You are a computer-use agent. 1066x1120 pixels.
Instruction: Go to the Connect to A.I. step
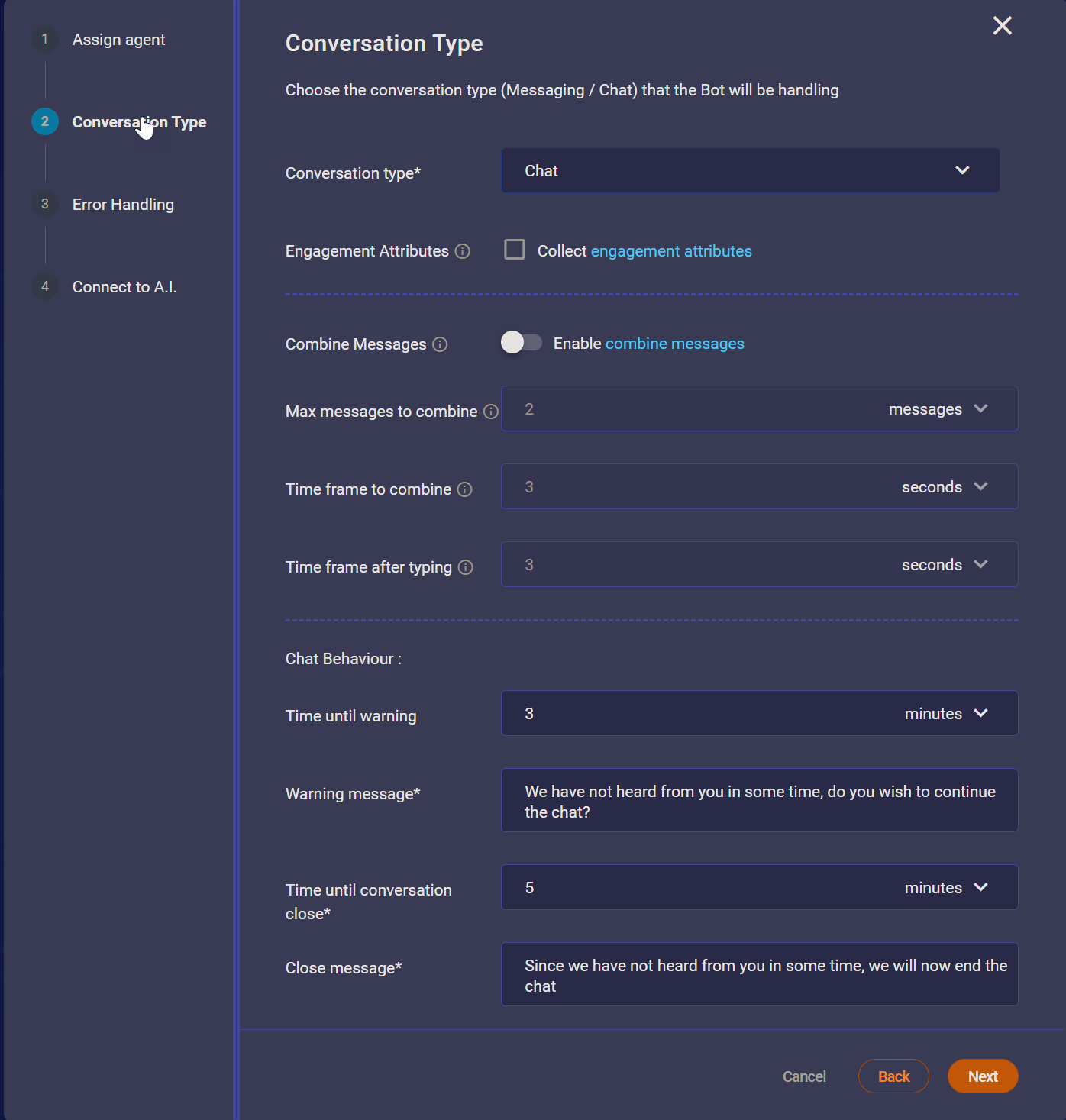point(124,287)
